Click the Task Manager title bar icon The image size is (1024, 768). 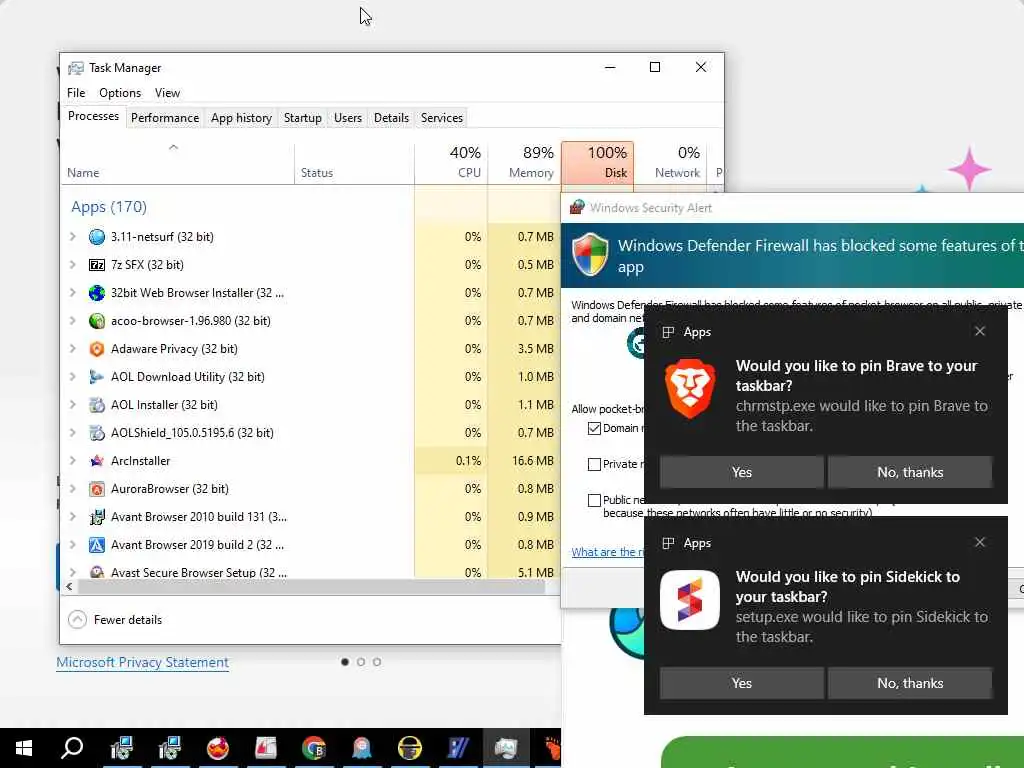coord(76,68)
